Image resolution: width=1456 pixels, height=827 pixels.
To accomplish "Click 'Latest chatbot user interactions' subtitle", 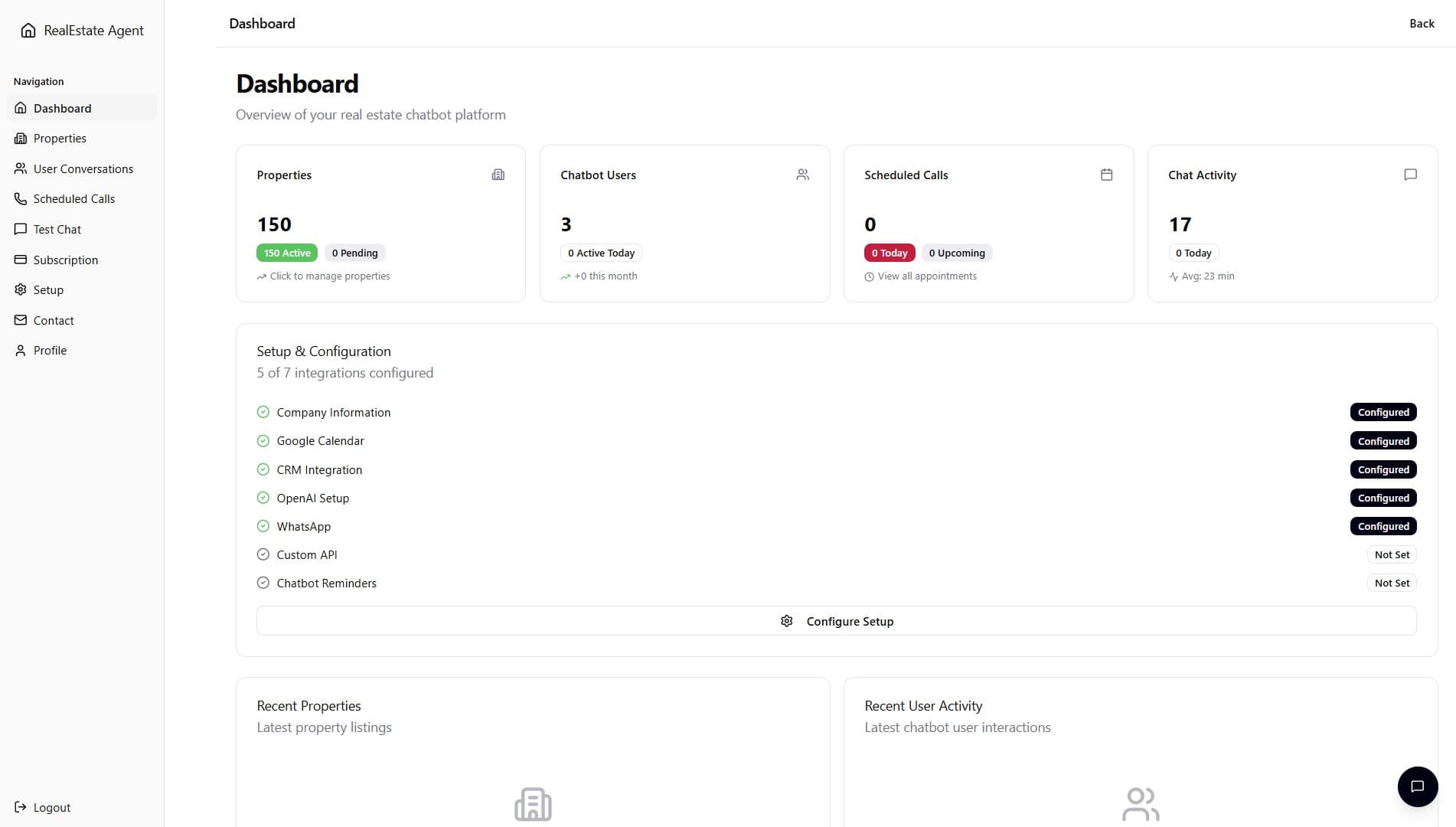I will click(x=958, y=727).
